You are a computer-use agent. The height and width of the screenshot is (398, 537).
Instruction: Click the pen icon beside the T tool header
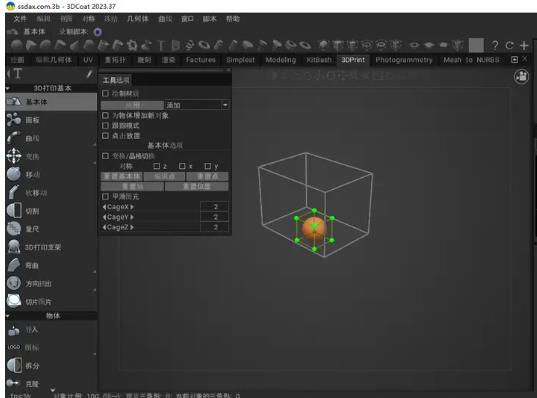click(89, 73)
